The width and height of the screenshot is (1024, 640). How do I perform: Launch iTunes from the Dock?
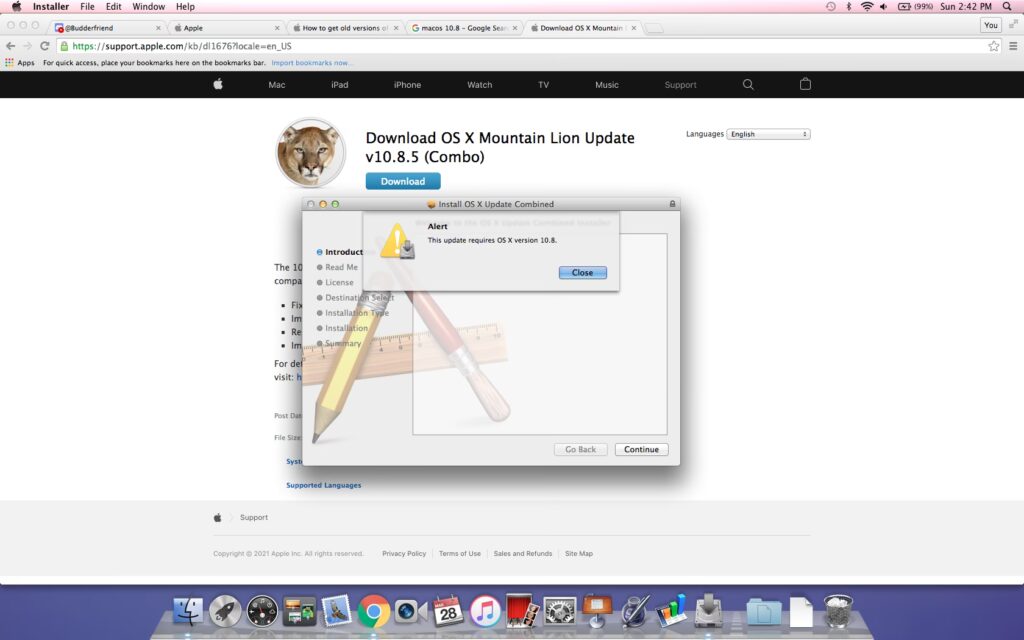485,610
